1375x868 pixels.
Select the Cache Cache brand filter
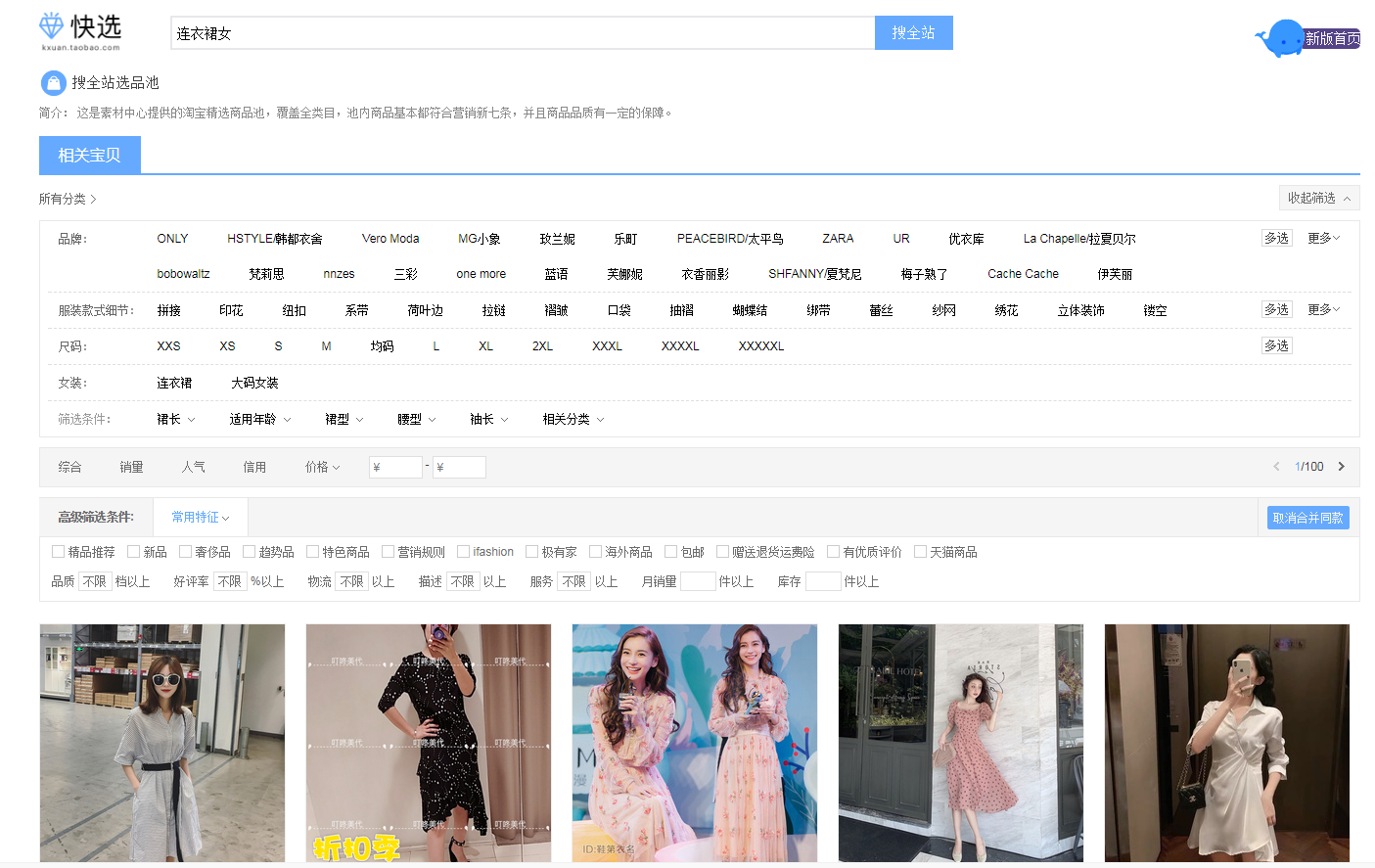tap(1023, 274)
